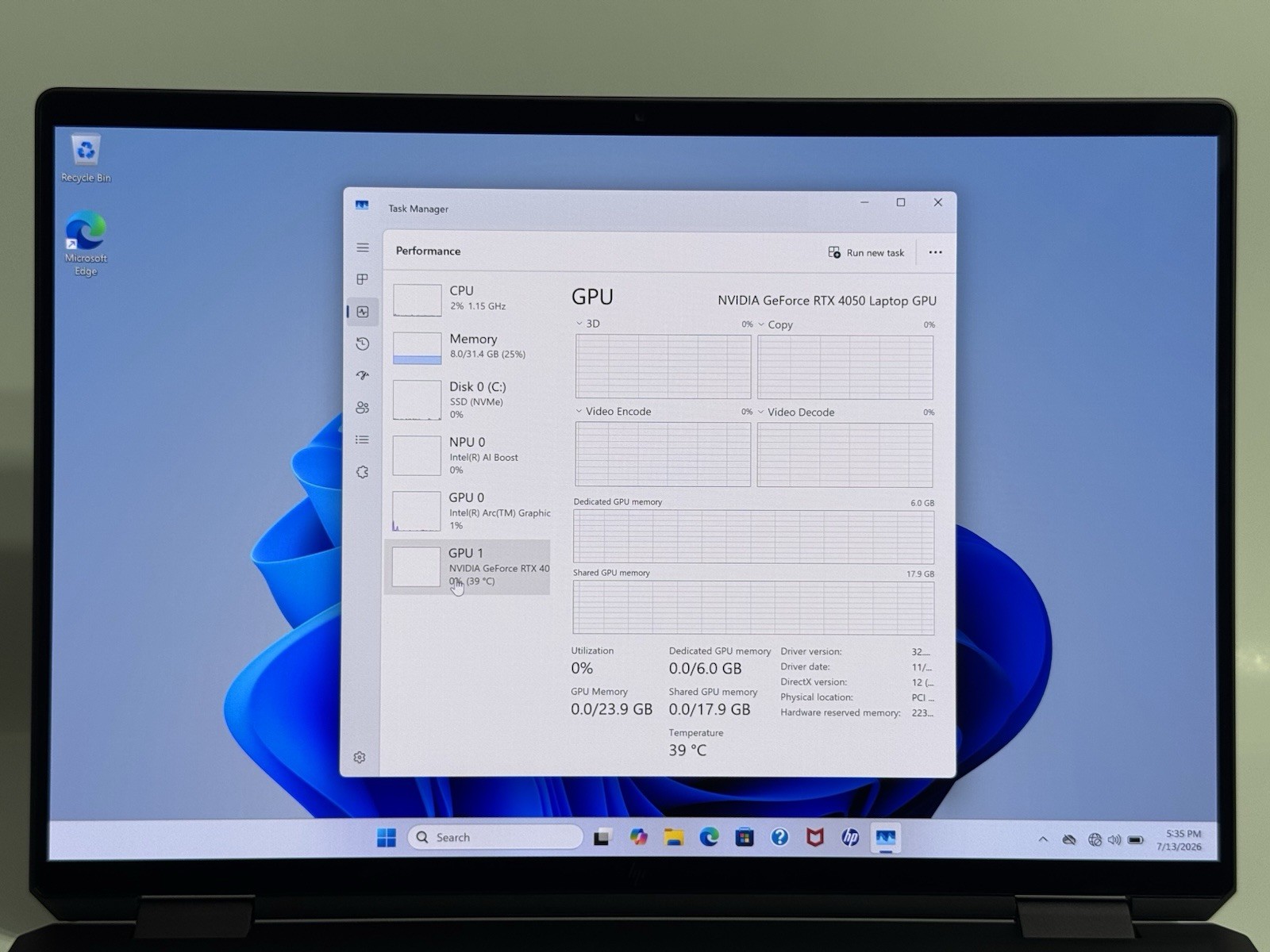Click the Utilization 0% value
The width and height of the screenshot is (1270, 952).
pyautogui.click(x=582, y=668)
